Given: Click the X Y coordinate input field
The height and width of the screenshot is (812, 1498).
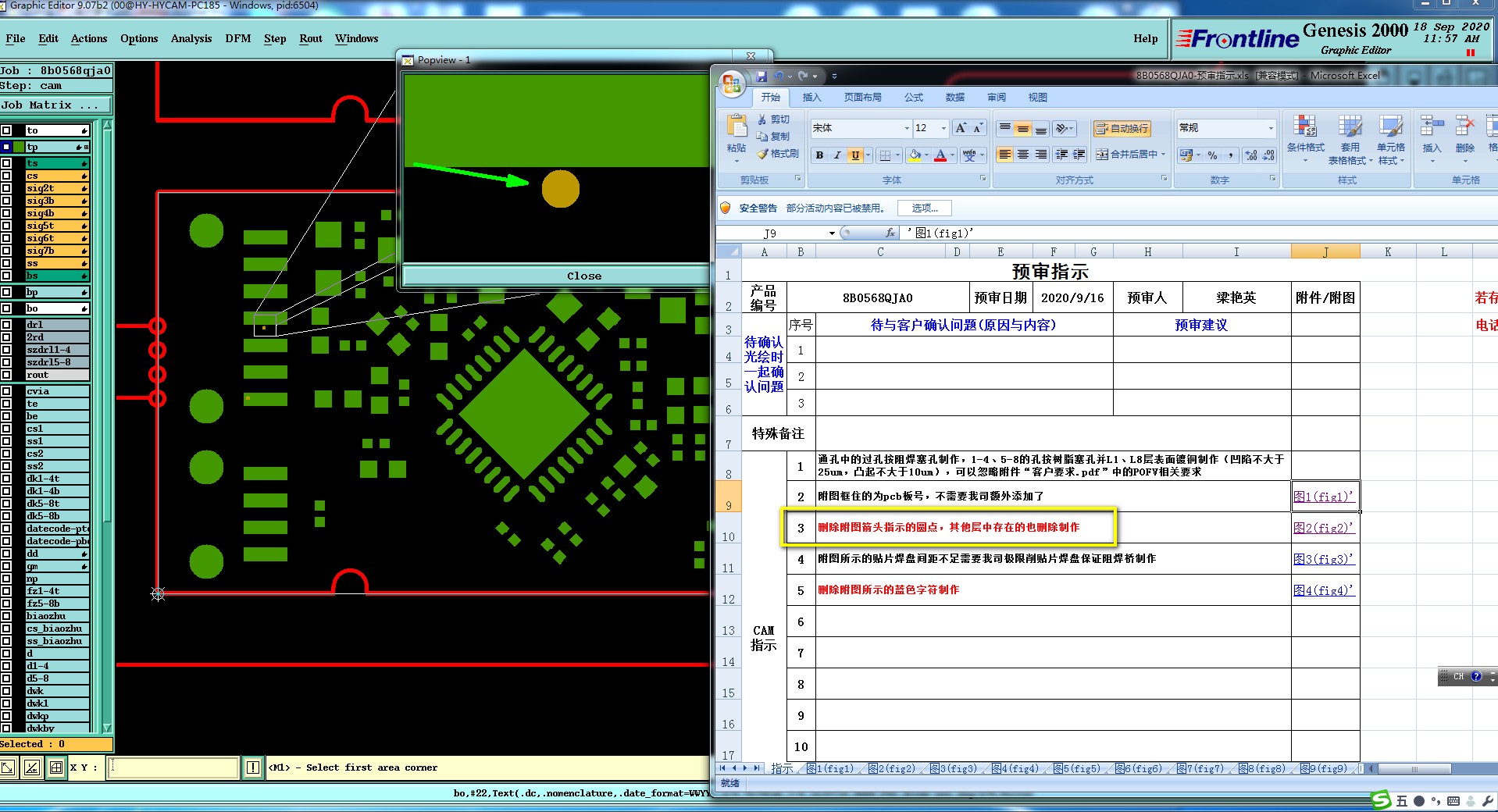Looking at the screenshot, I should 173,767.
